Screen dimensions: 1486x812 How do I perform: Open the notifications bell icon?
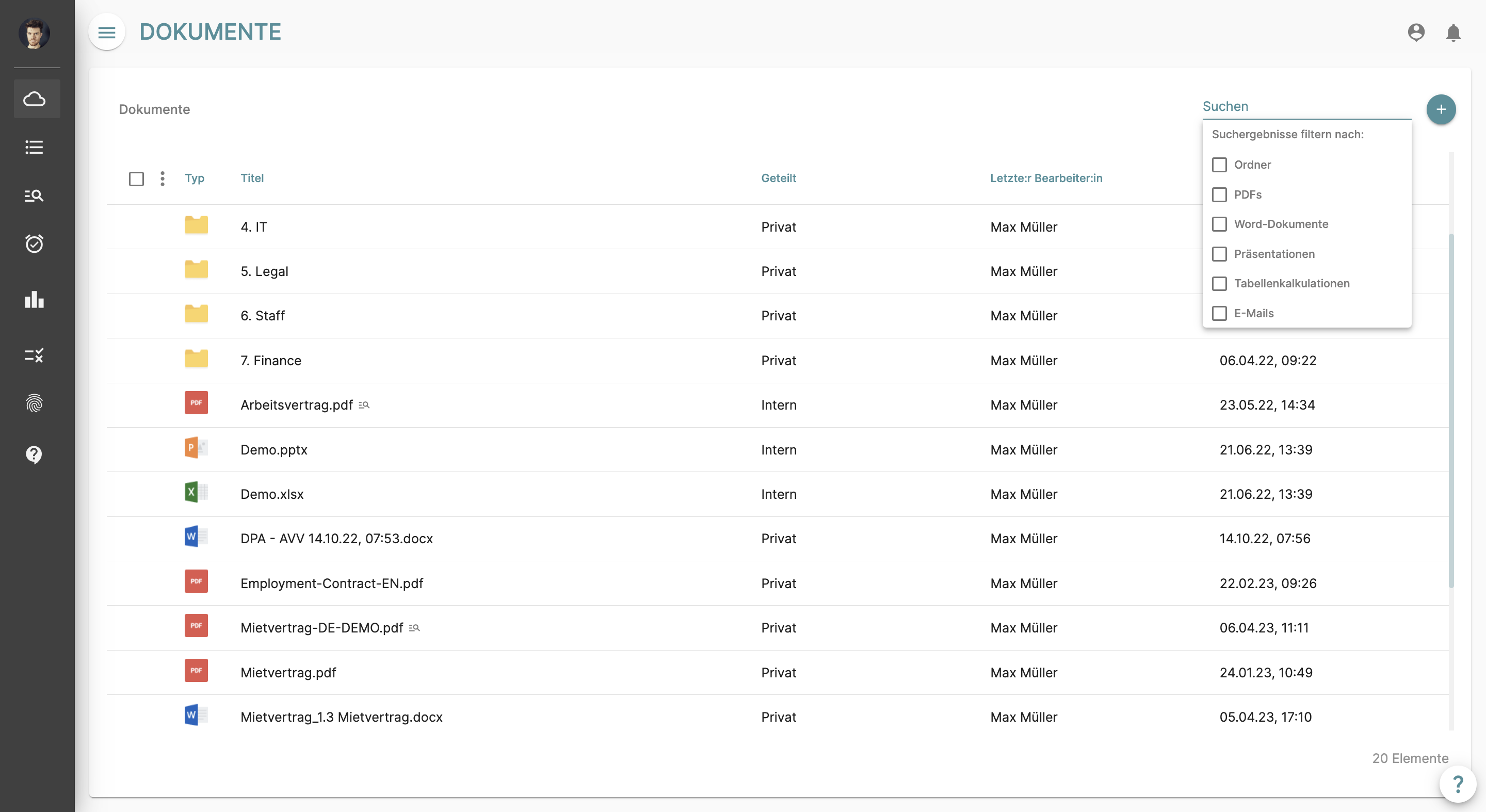(x=1453, y=33)
